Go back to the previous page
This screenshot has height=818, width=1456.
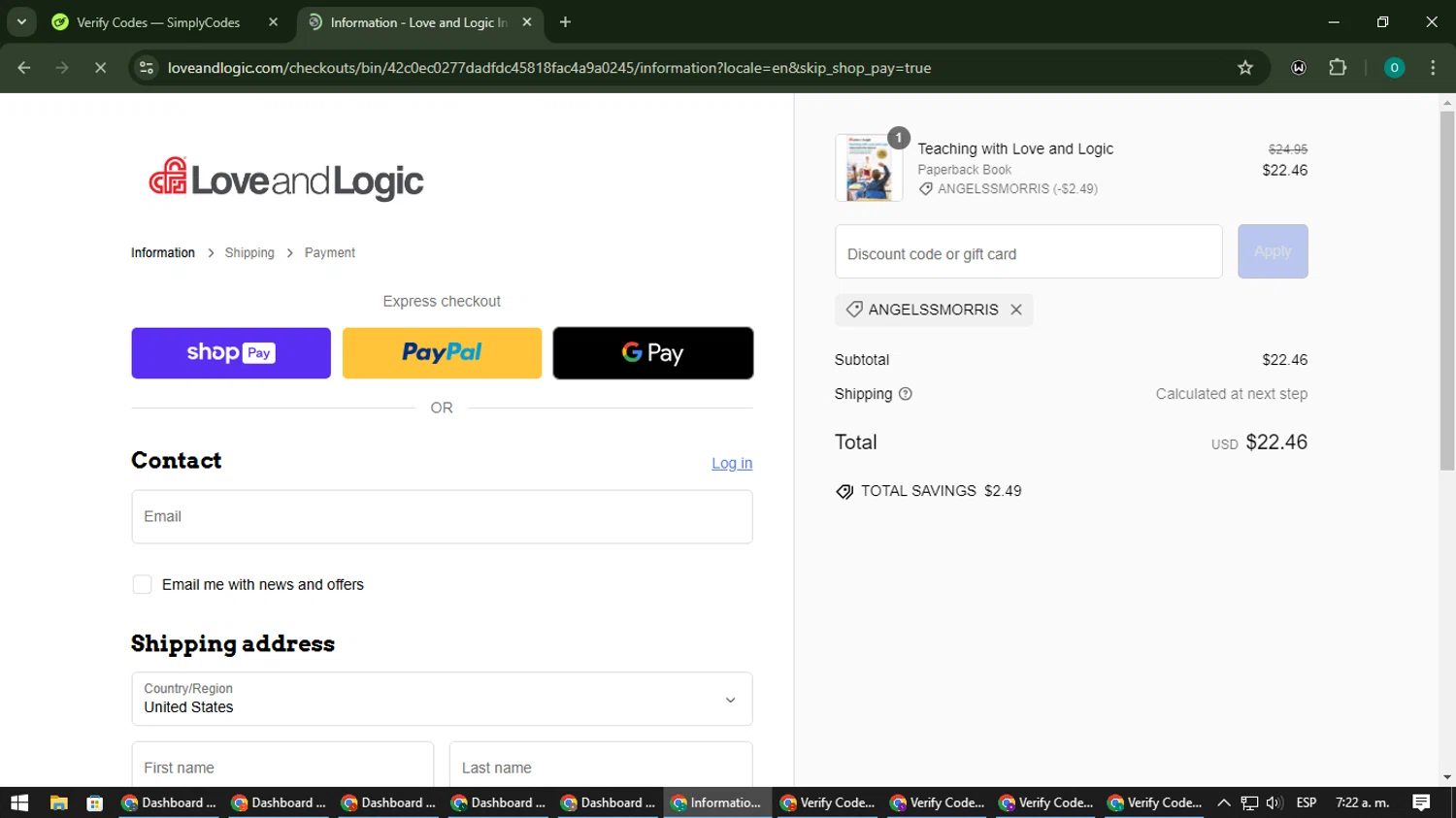pos(24,68)
